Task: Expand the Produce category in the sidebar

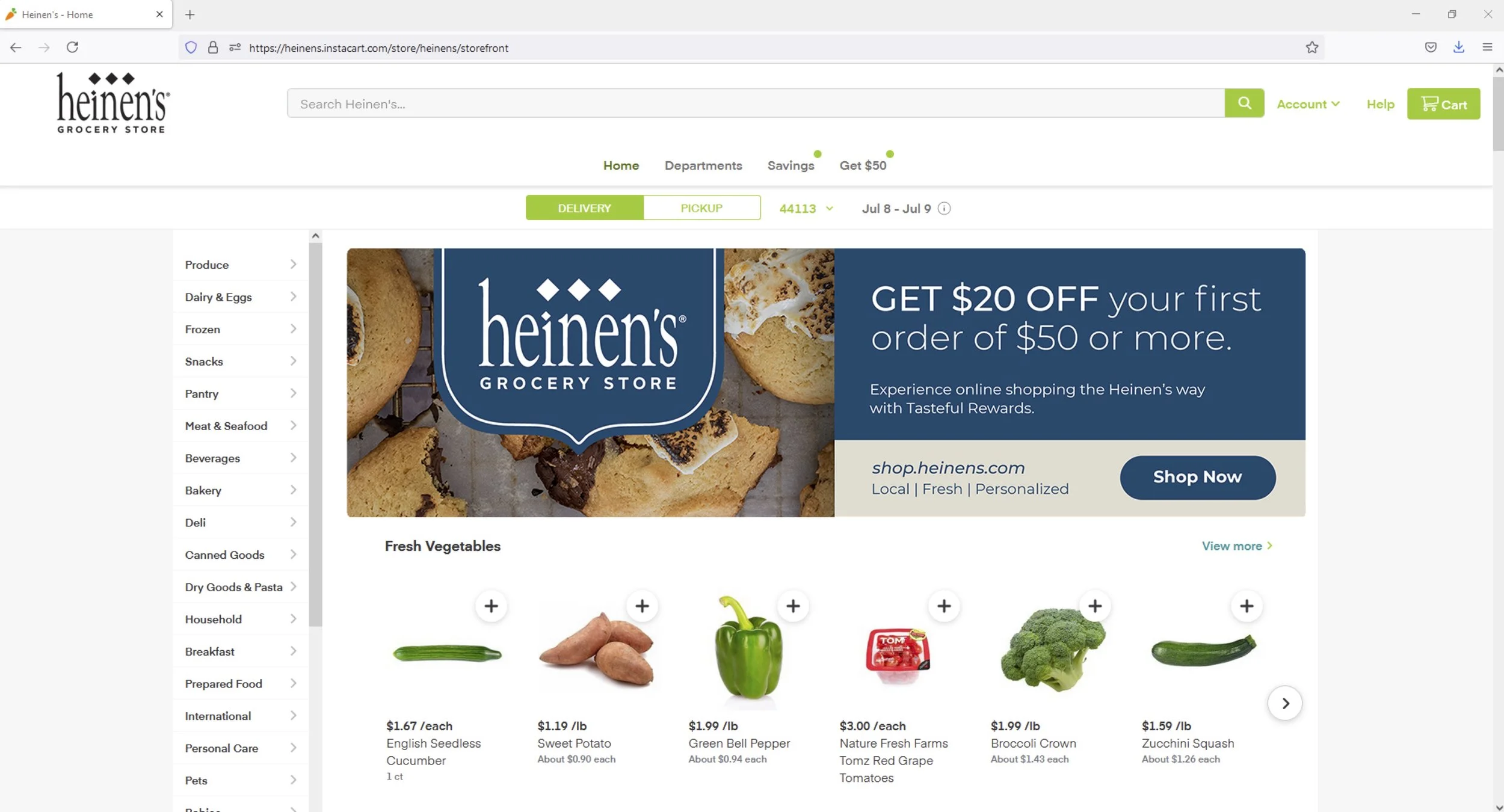Action: tap(241, 265)
